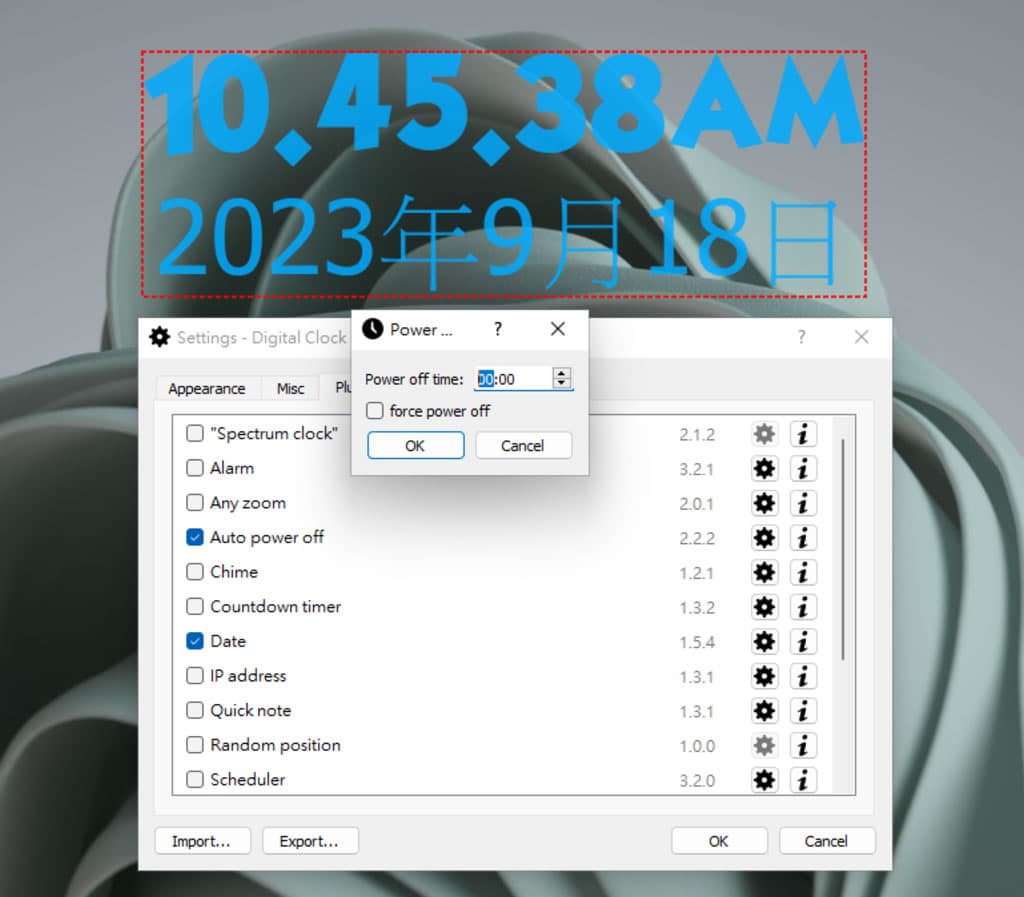Screen dimensions: 1024x897
Task: Enable the IP address plugin checkbox
Action: click(195, 676)
